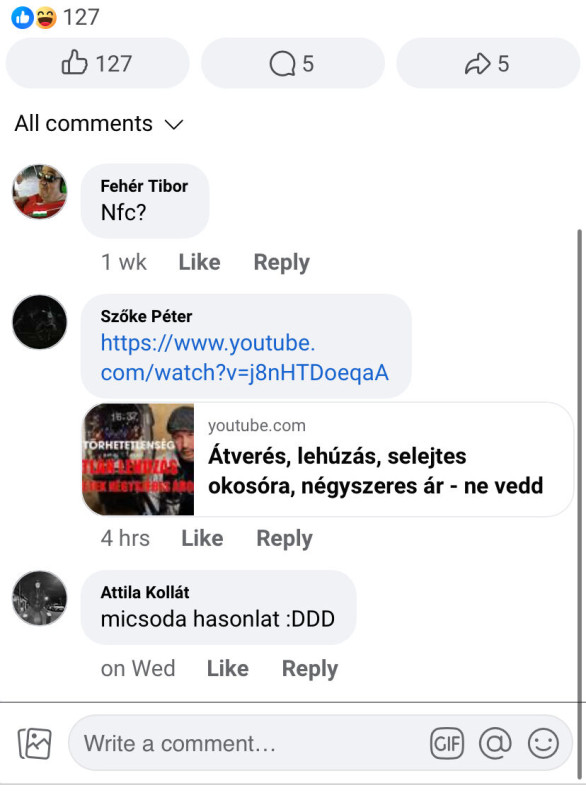View reactions via the like and haha emoji
Viewport: 586px width, 800px height.
34,18
